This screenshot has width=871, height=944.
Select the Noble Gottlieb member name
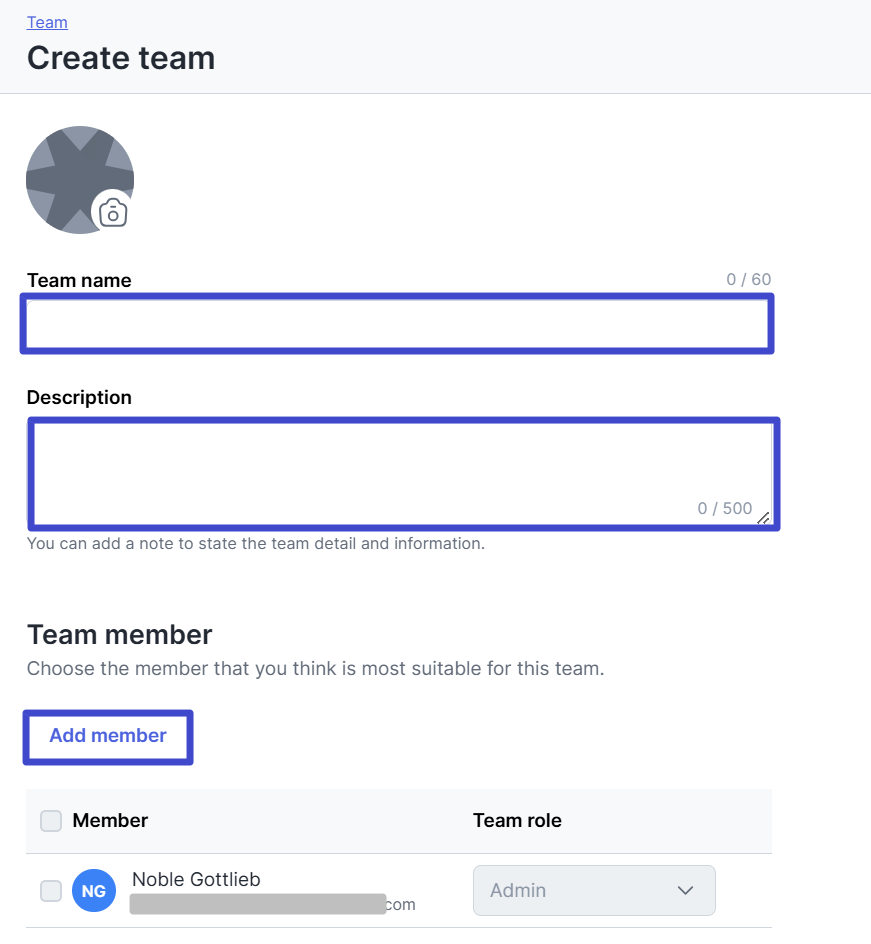coord(196,880)
